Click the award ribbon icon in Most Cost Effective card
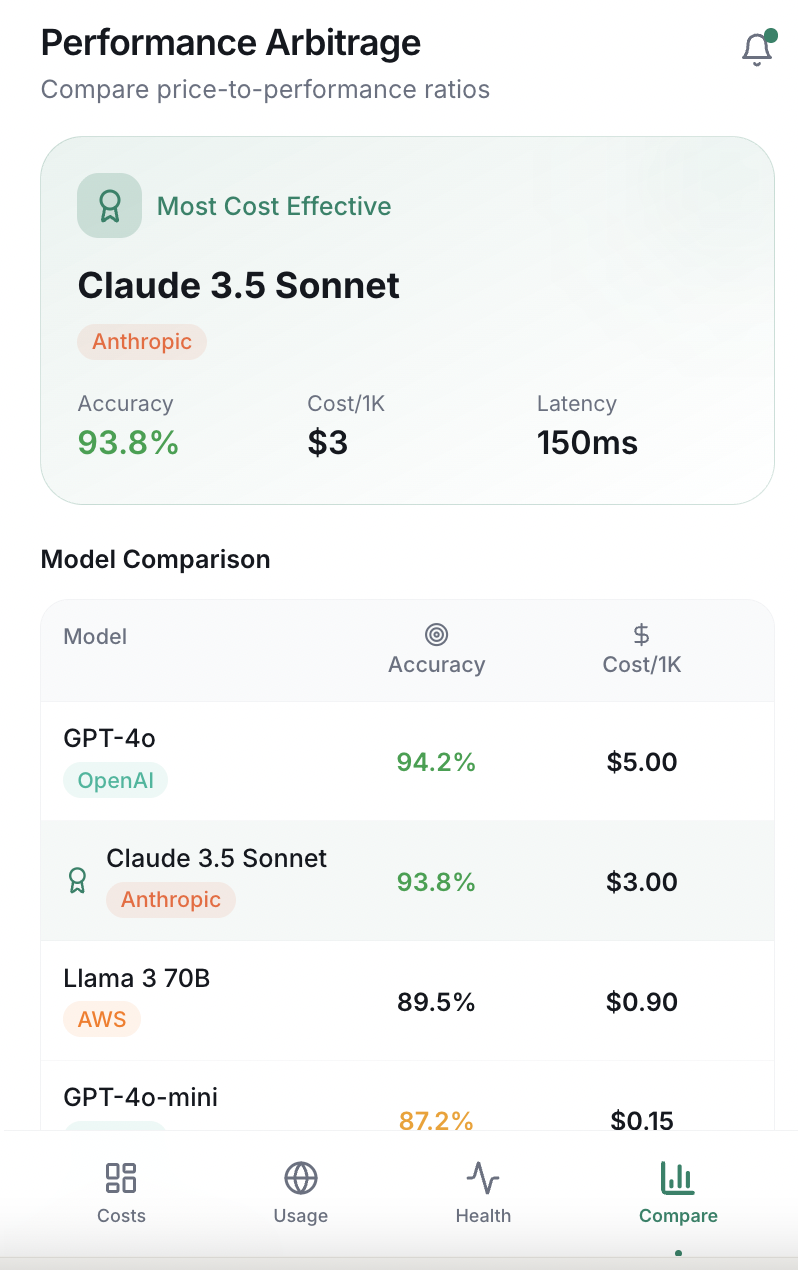Viewport: 798px width, 1270px height. [x=109, y=206]
